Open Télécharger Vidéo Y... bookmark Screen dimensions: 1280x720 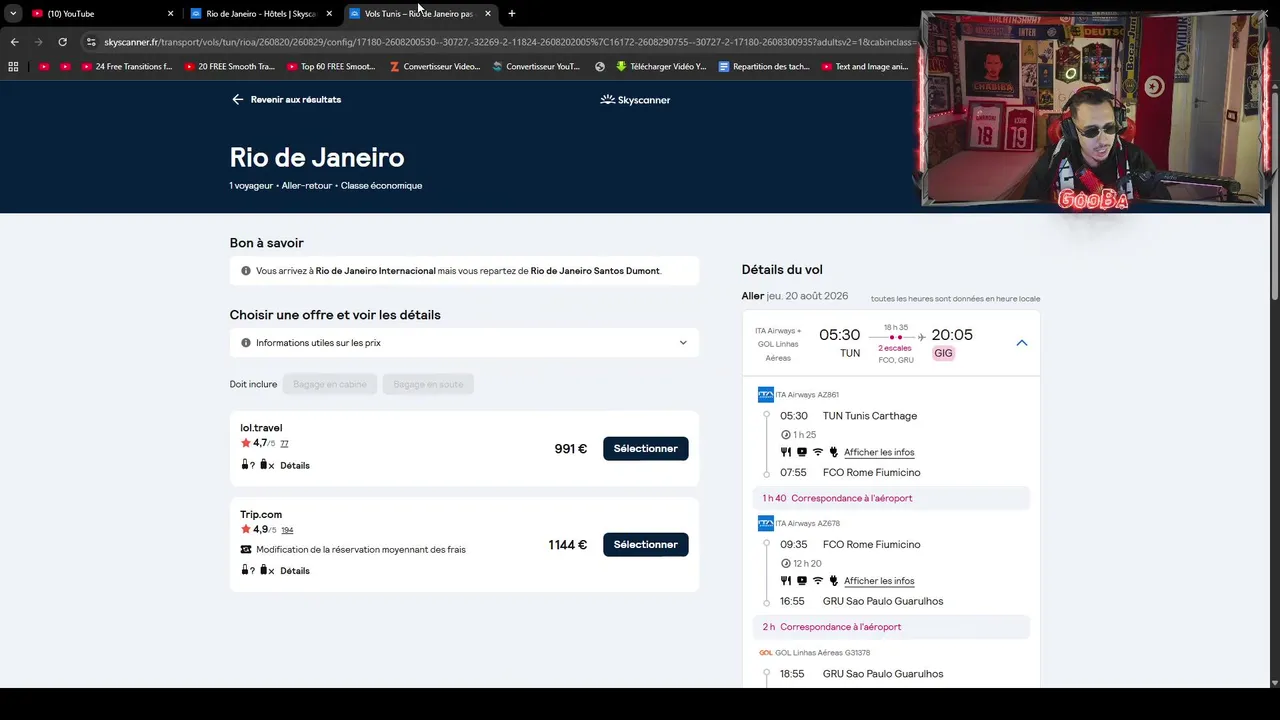(x=661, y=67)
